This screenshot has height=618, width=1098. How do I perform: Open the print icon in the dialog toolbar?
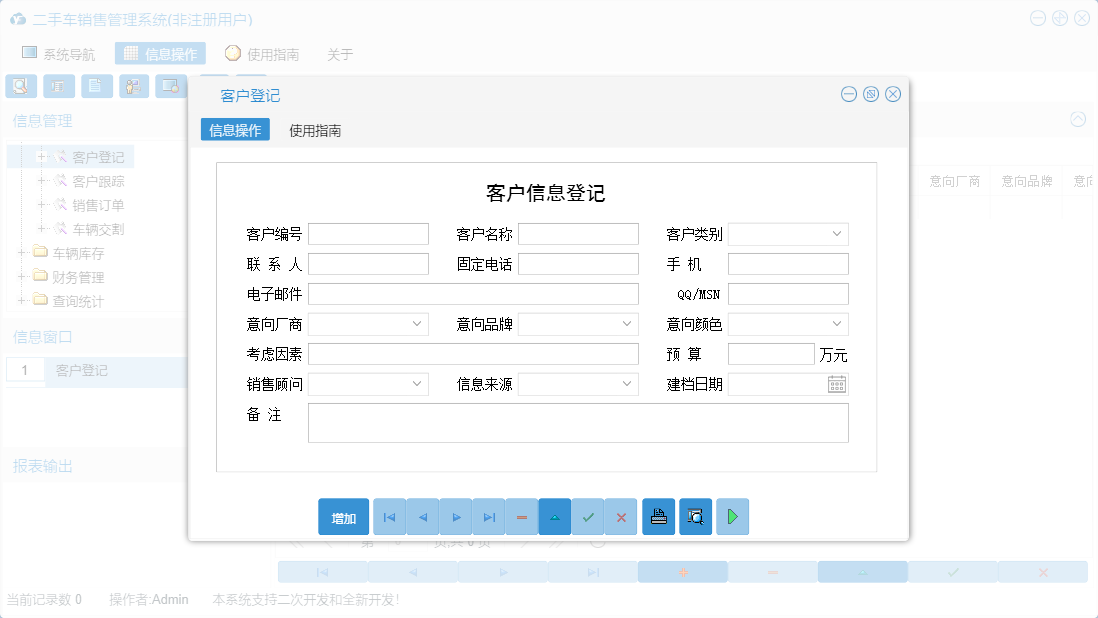(659, 517)
